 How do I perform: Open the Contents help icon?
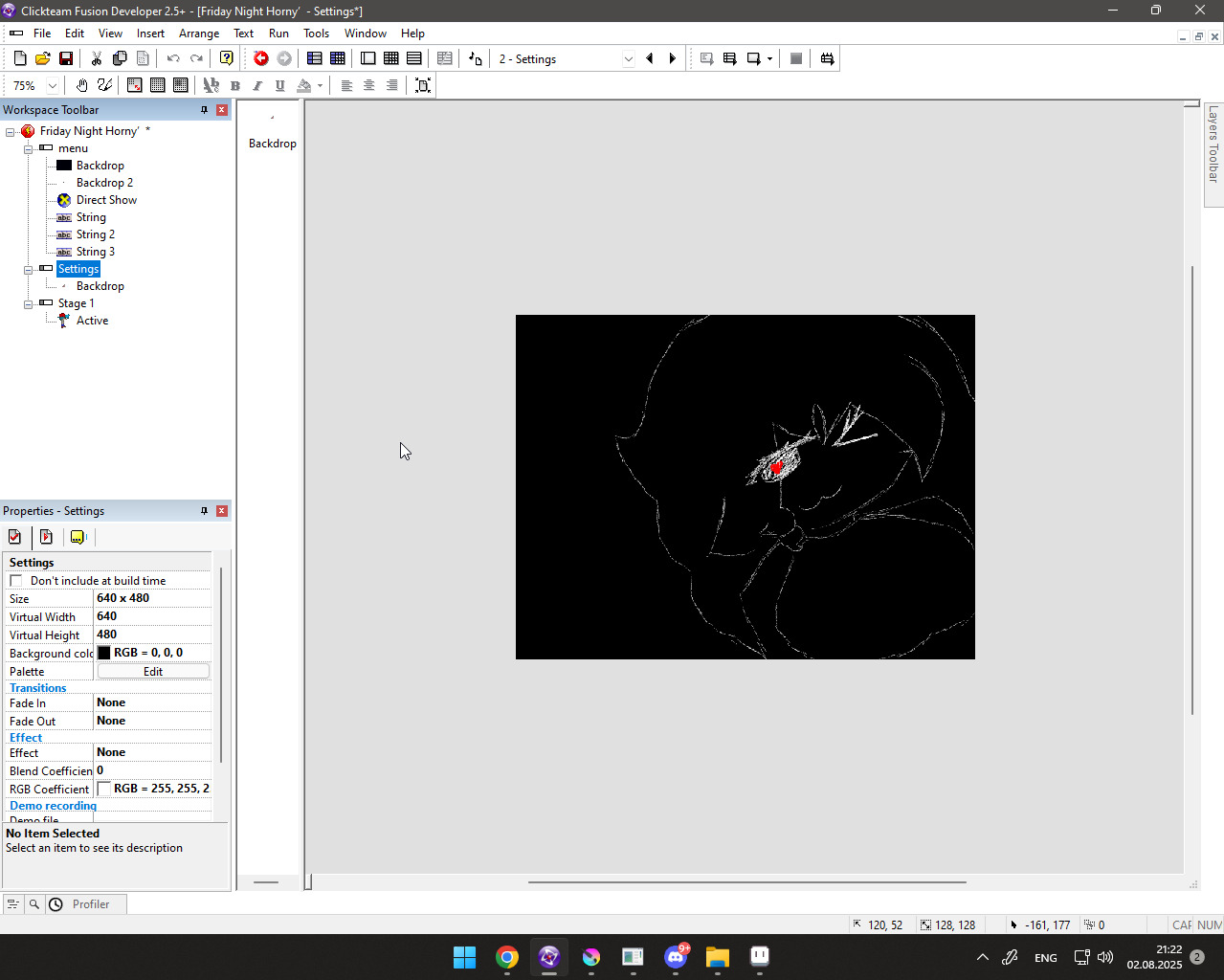[x=227, y=58]
